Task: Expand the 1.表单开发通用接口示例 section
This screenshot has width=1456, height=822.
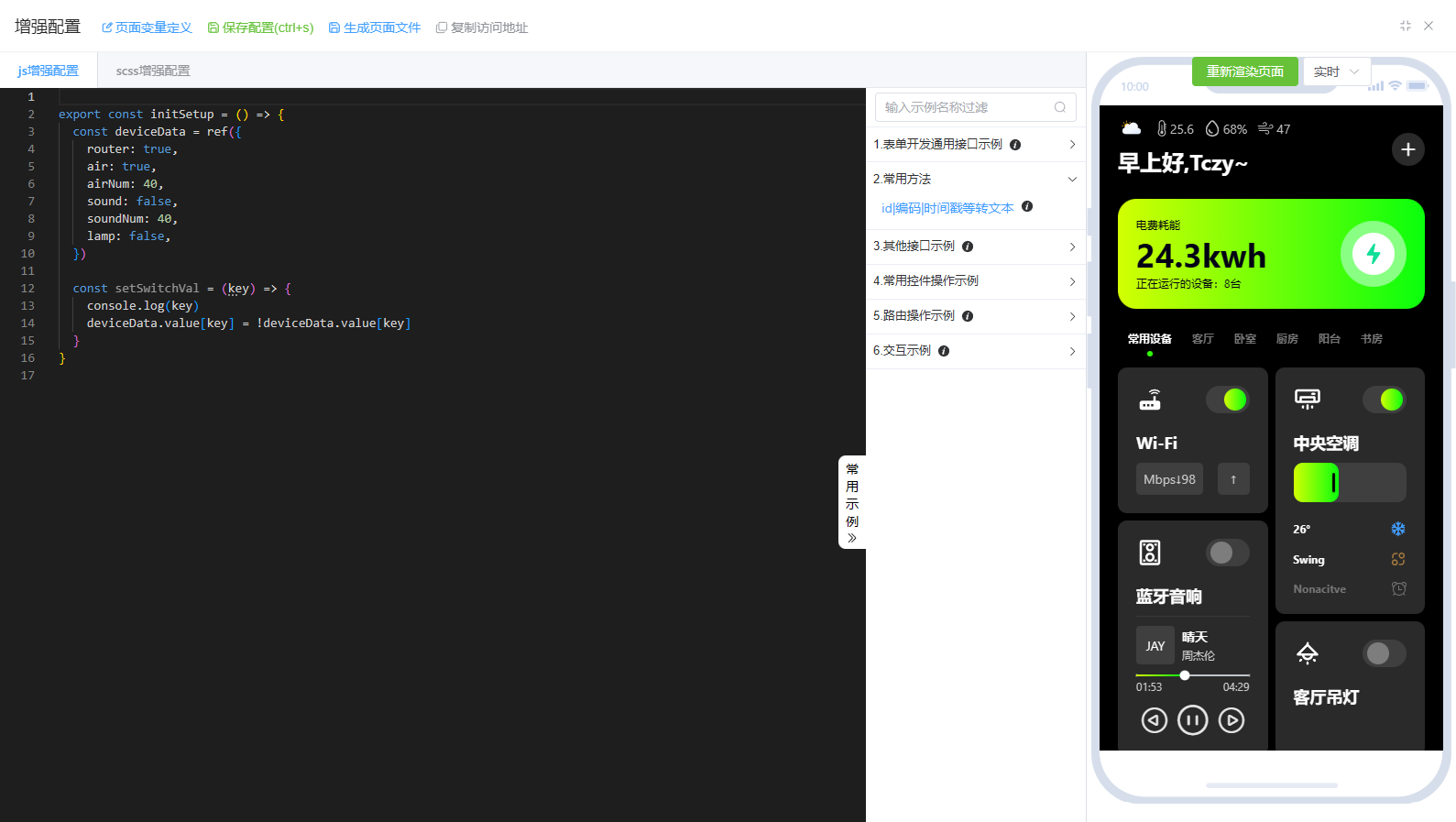Action: (975, 145)
